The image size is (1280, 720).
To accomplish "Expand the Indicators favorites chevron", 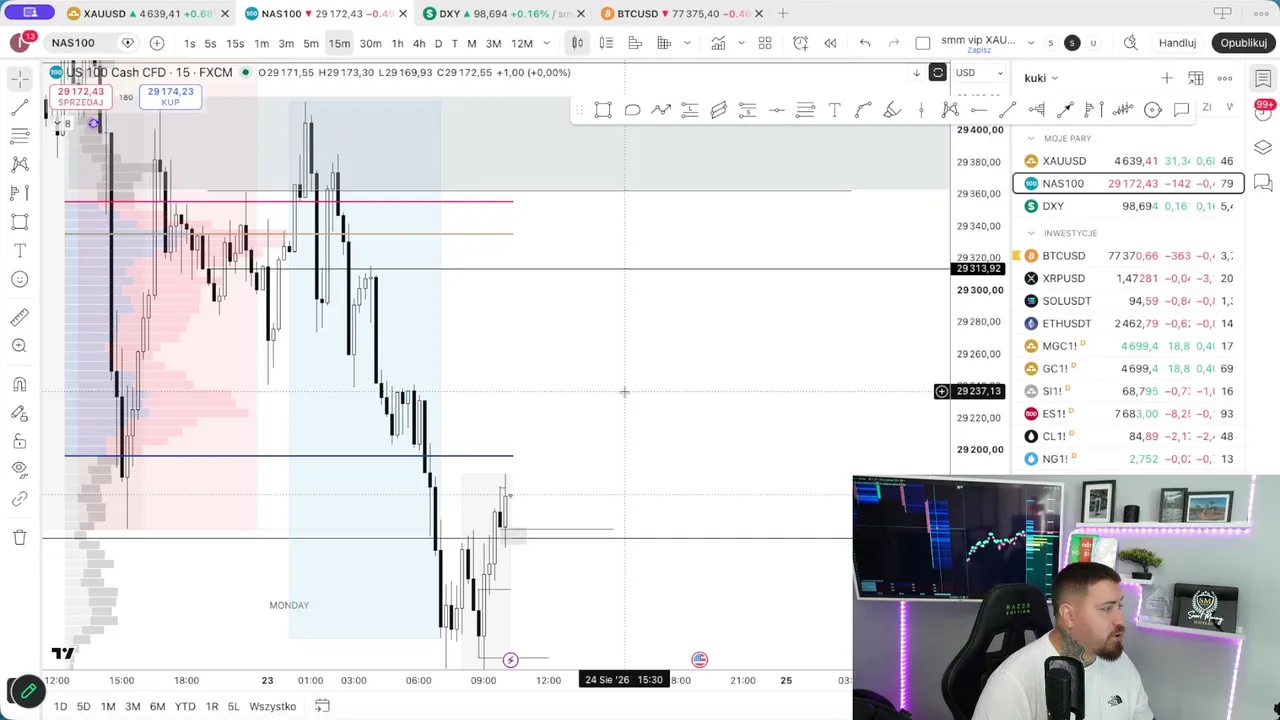I will pyautogui.click(x=741, y=43).
